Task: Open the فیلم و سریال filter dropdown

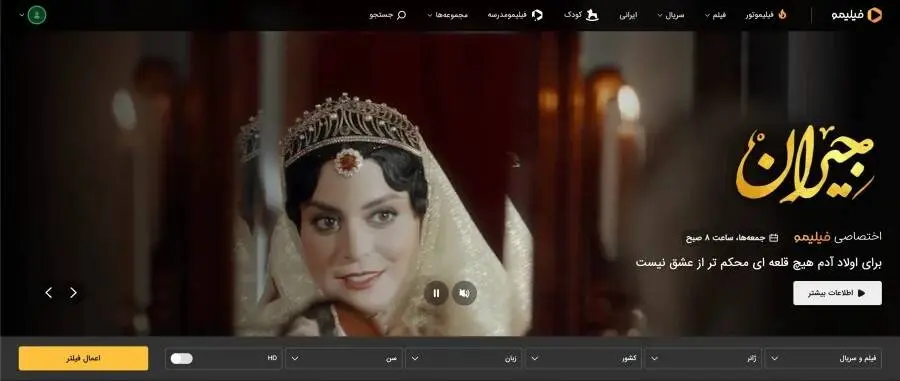Action: (x=823, y=359)
